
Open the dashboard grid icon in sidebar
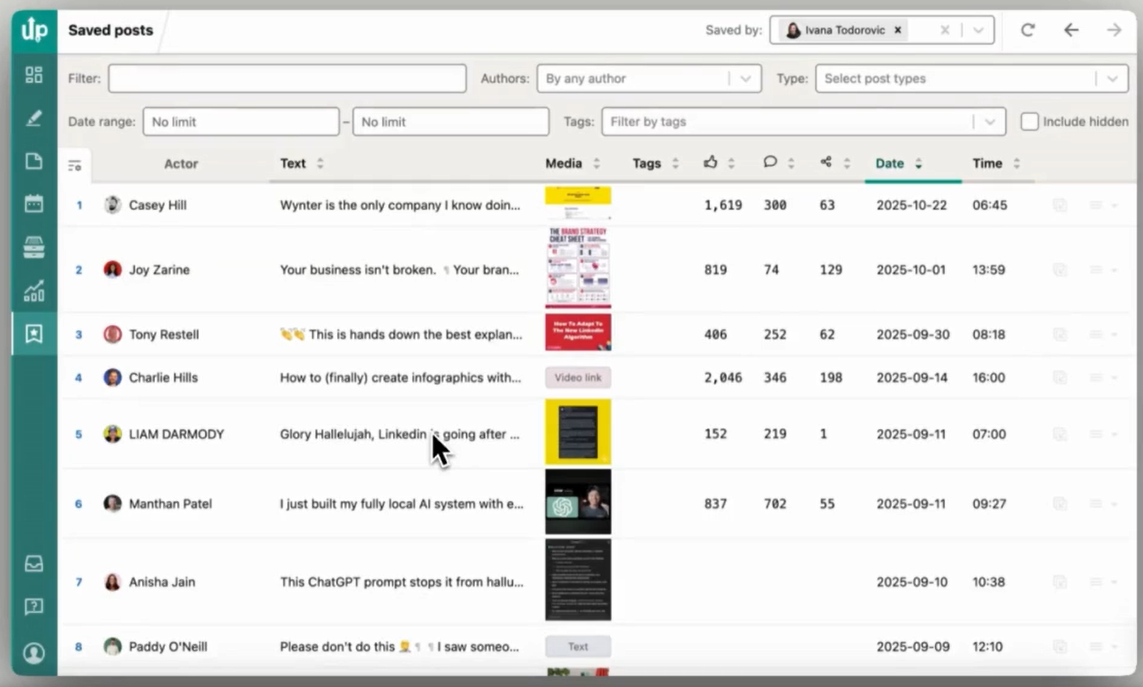click(34, 75)
